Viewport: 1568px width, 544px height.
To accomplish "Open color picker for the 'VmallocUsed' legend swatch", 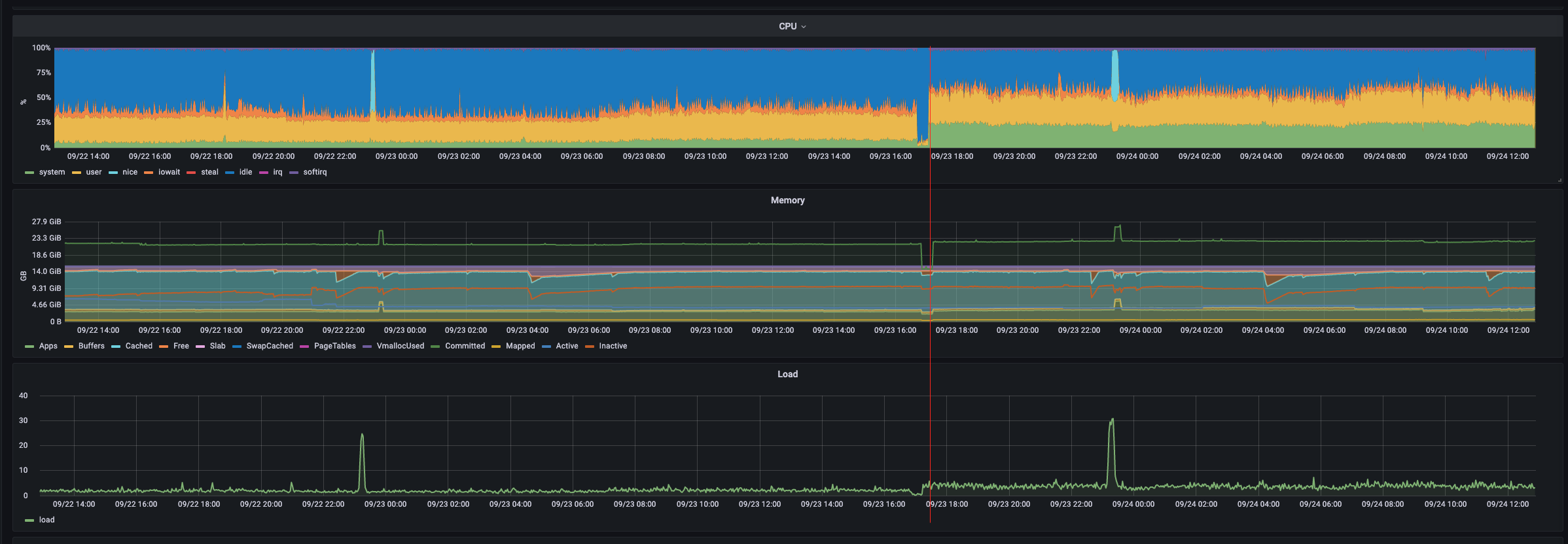I will tap(367, 347).
